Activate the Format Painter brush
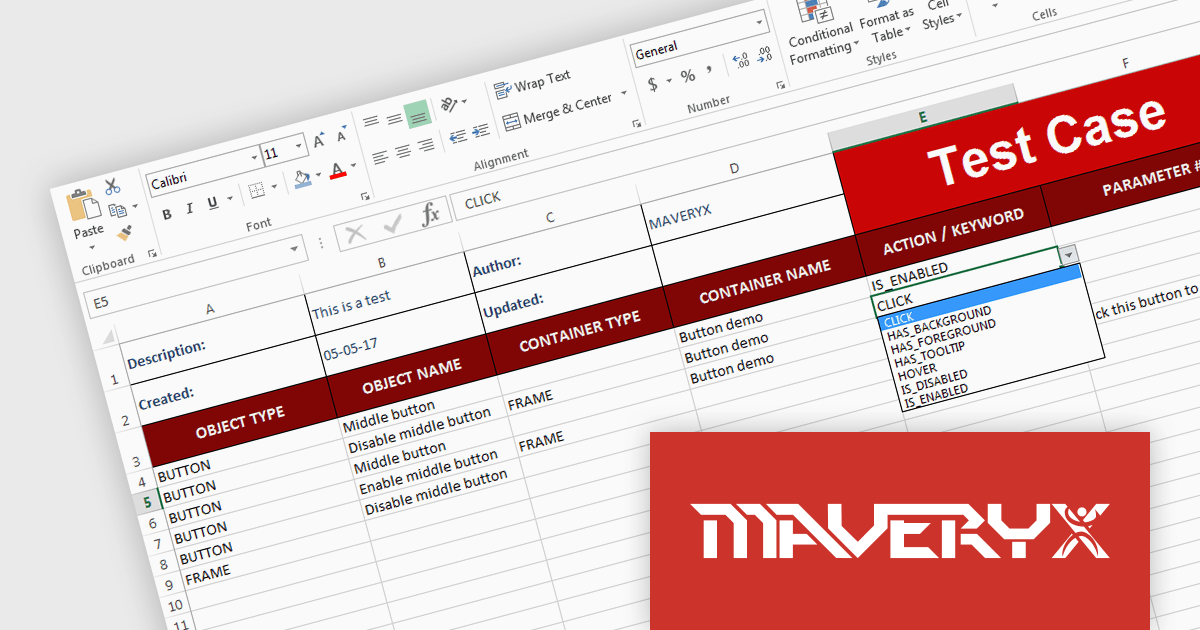1200x630 pixels. click(124, 234)
